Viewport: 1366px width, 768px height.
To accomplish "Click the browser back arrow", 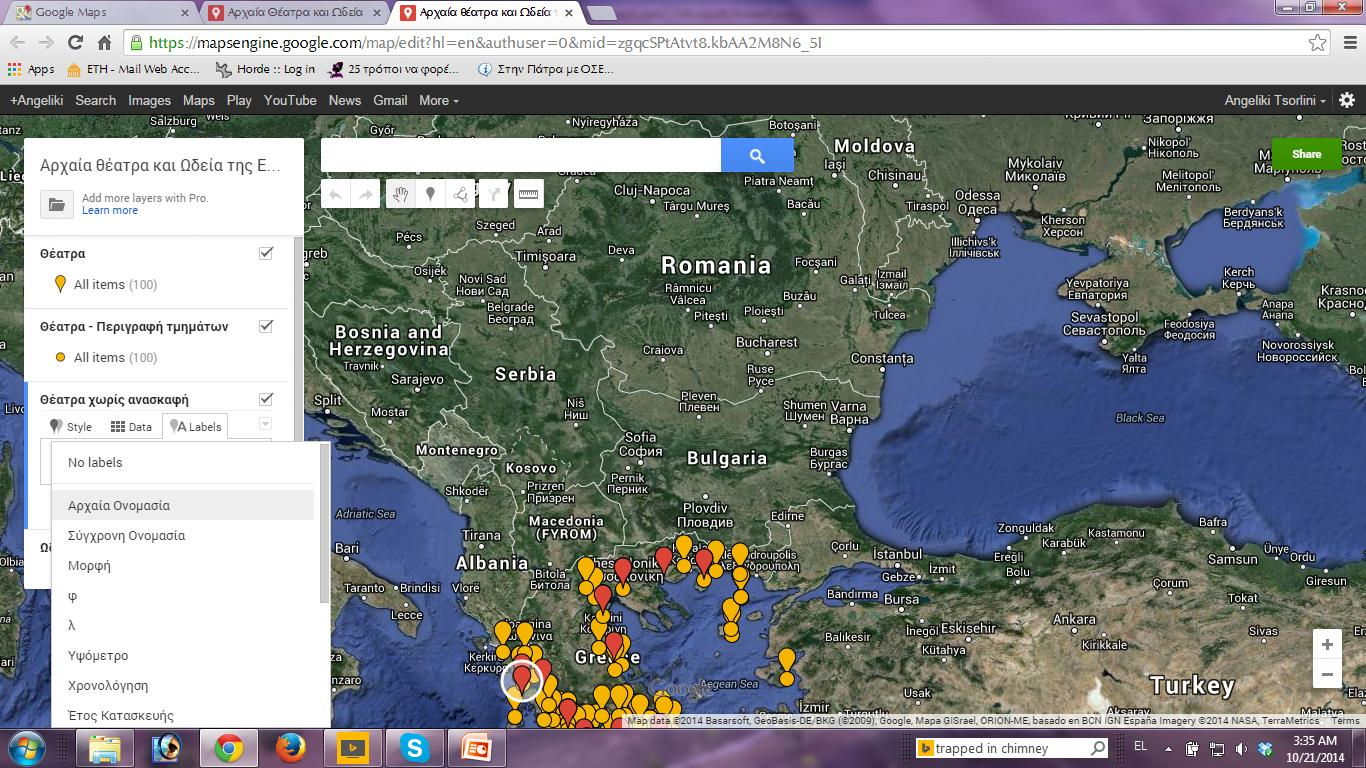I will pos(18,42).
